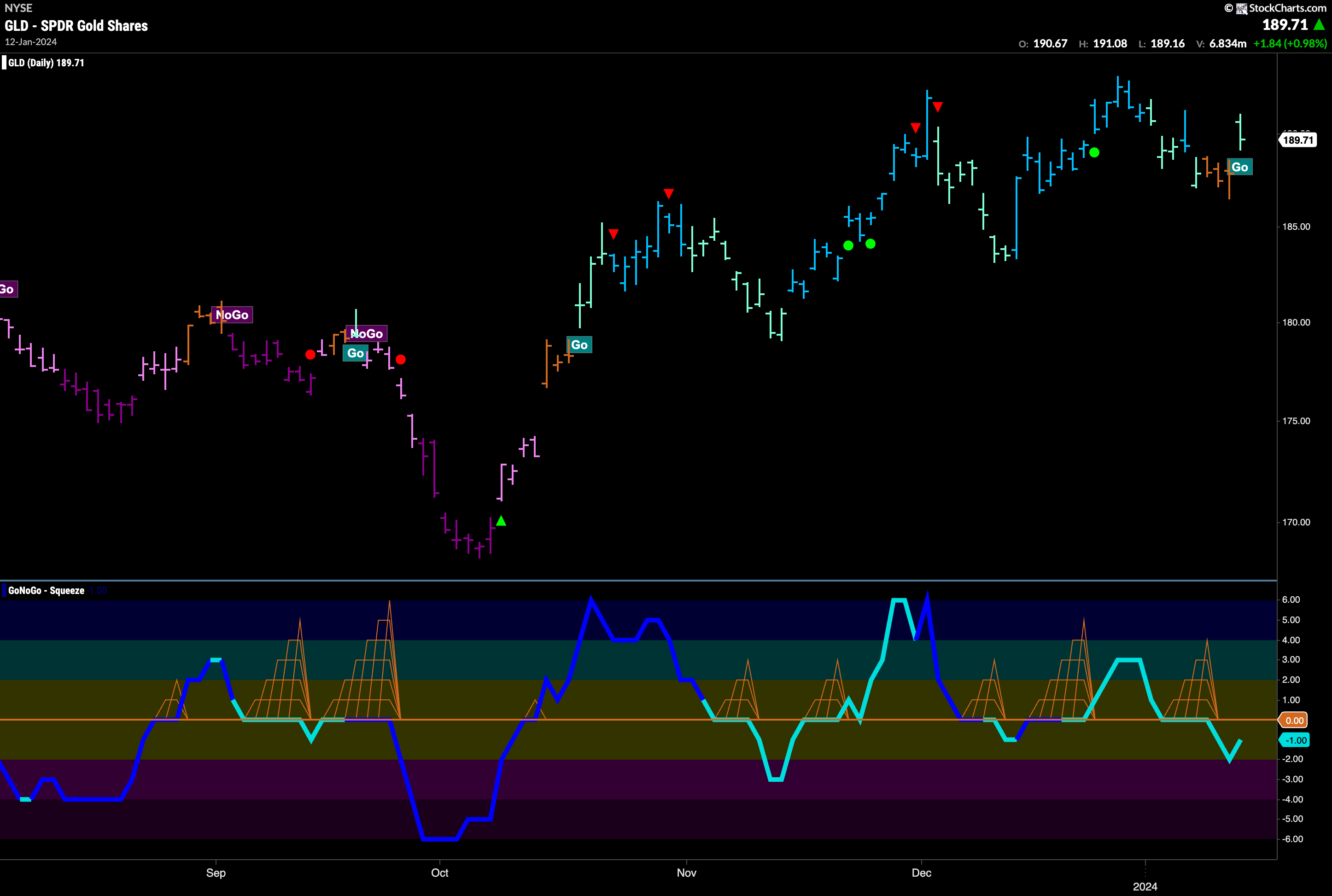Click the 12-Jan-2024 date label
The height and width of the screenshot is (896, 1332).
(x=31, y=42)
